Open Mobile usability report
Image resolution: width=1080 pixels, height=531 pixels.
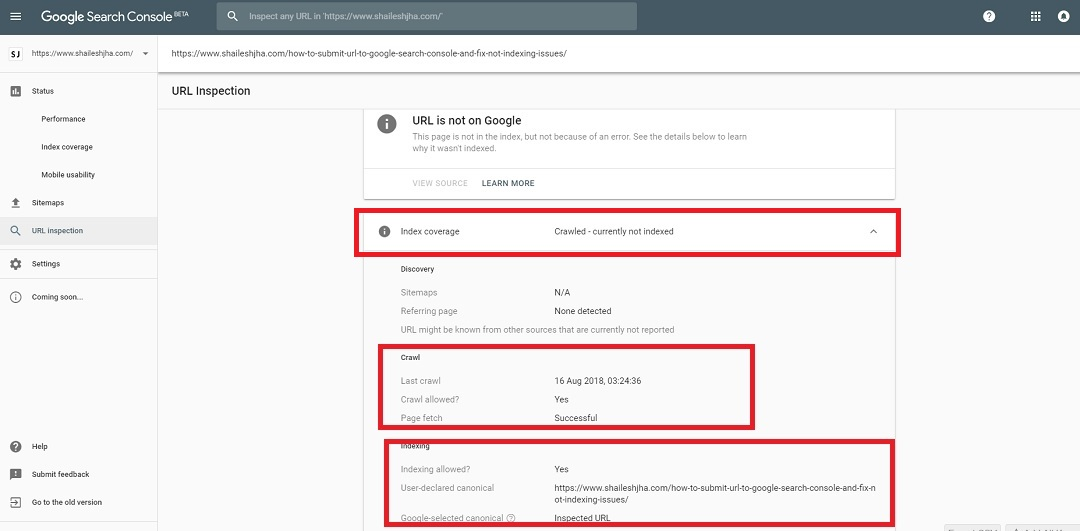tap(68, 175)
